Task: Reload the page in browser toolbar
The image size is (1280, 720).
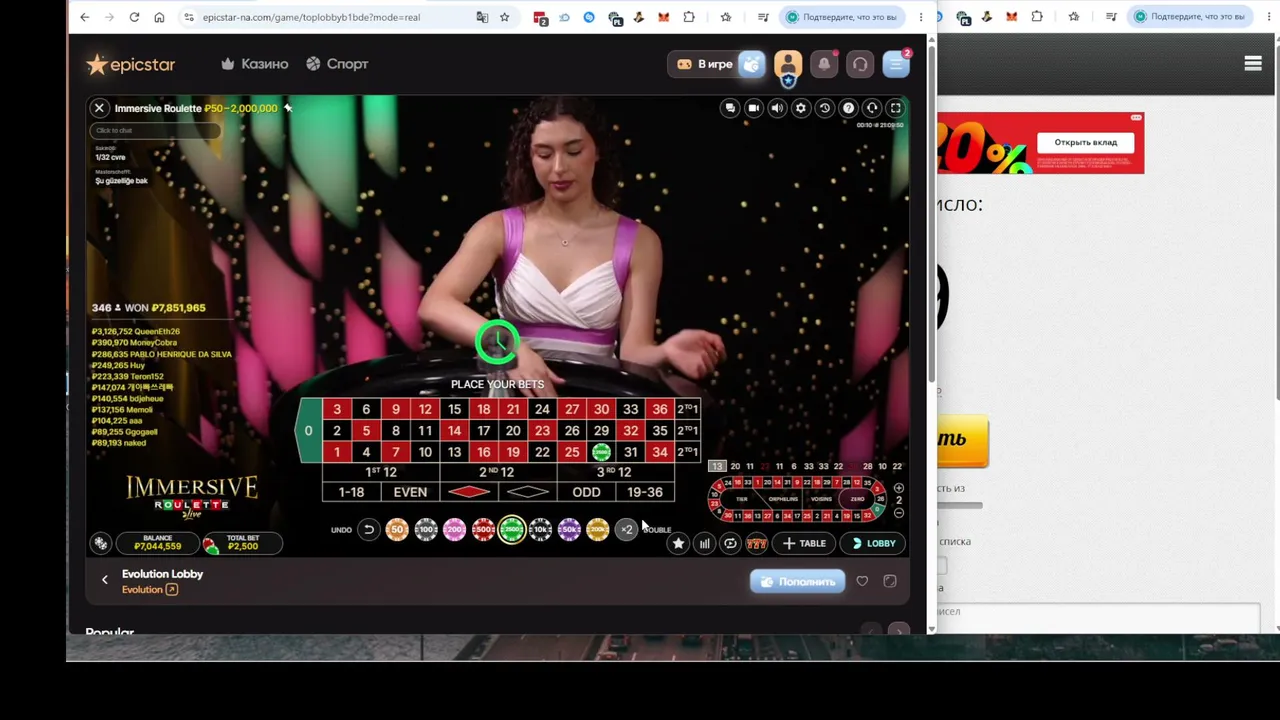Action: tap(134, 17)
